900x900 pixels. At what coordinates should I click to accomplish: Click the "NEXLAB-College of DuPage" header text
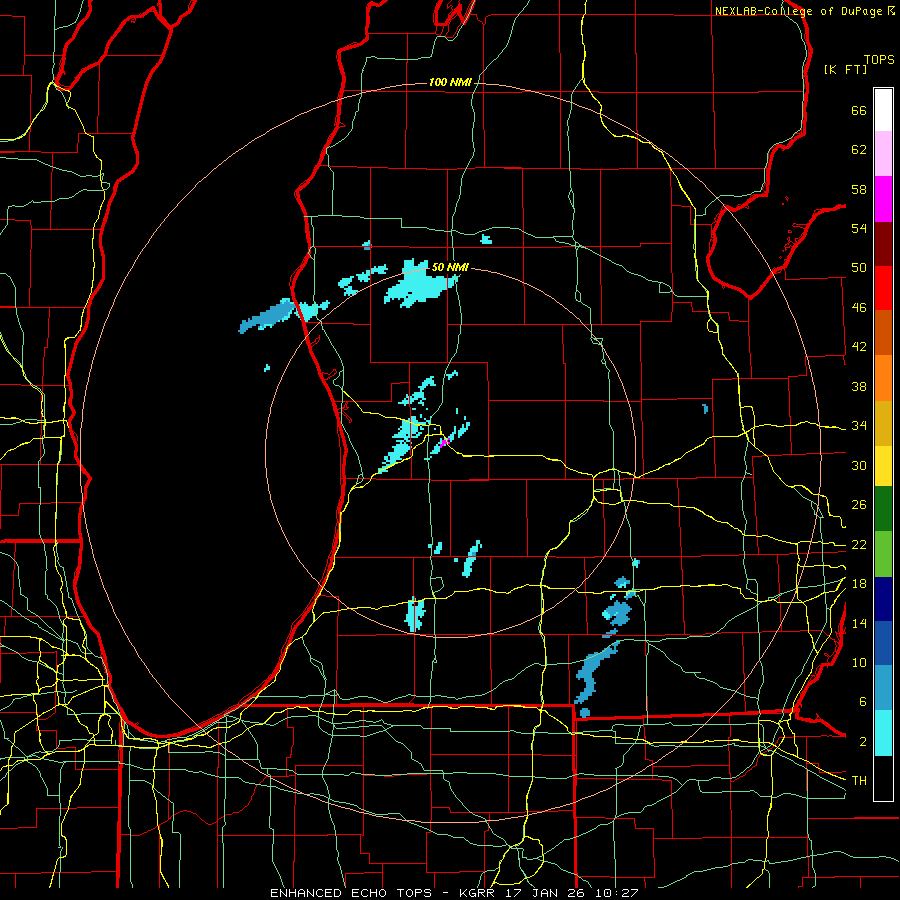pyautogui.click(x=798, y=11)
